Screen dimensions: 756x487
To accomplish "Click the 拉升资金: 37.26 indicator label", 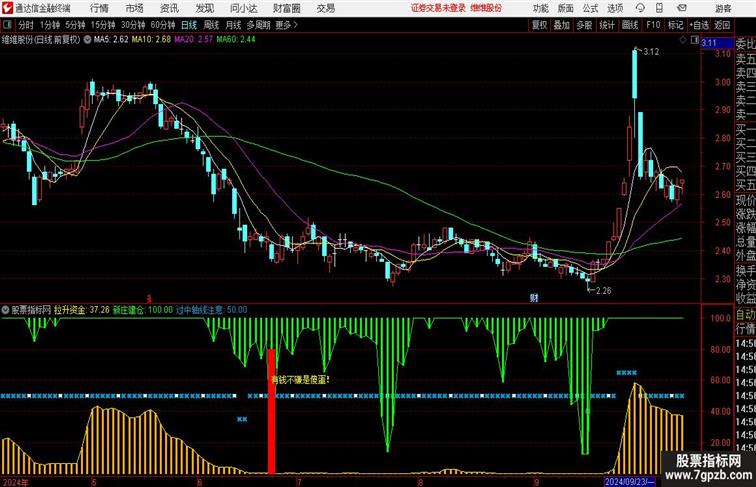I will (81, 310).
